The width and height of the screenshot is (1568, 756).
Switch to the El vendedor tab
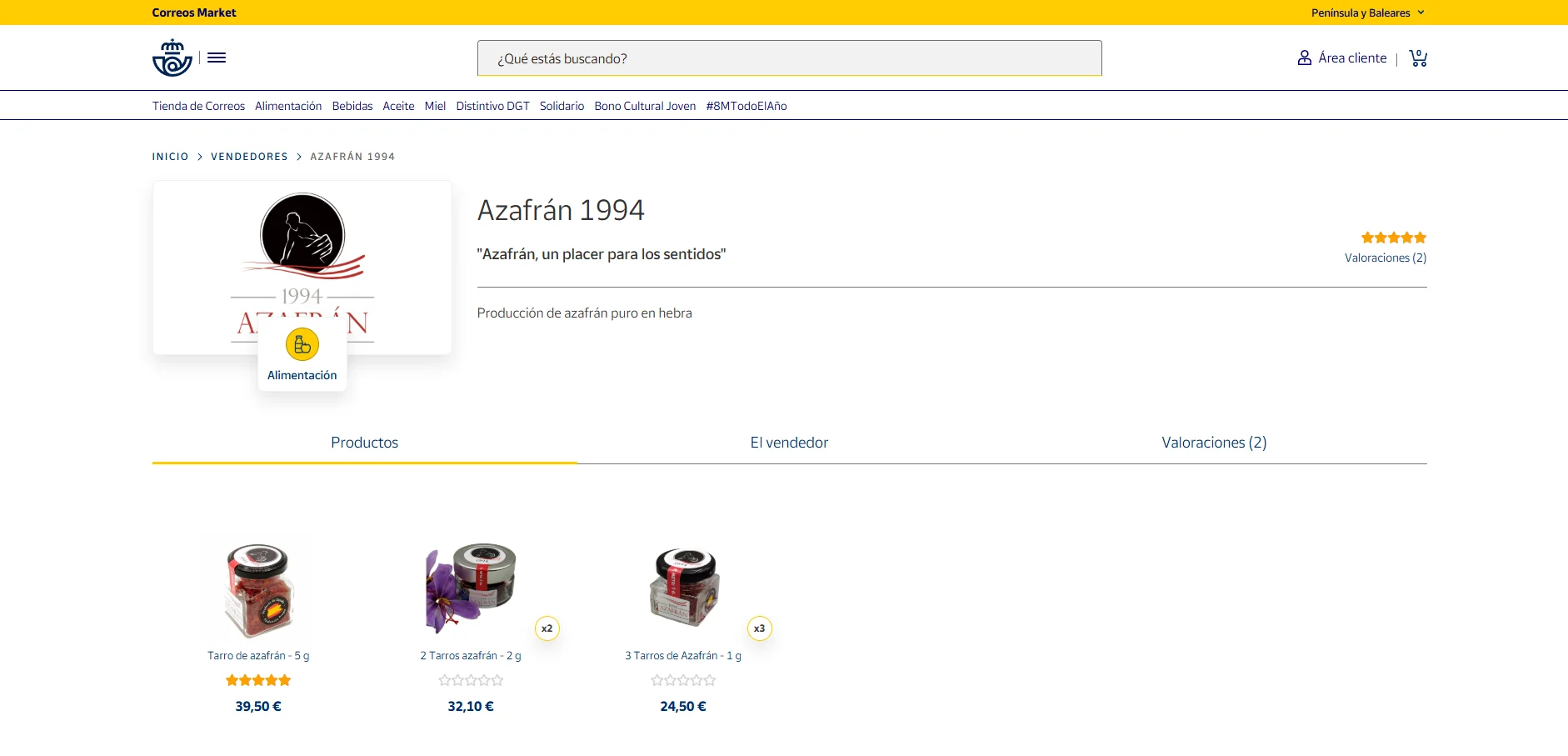[x=789, y=443]
